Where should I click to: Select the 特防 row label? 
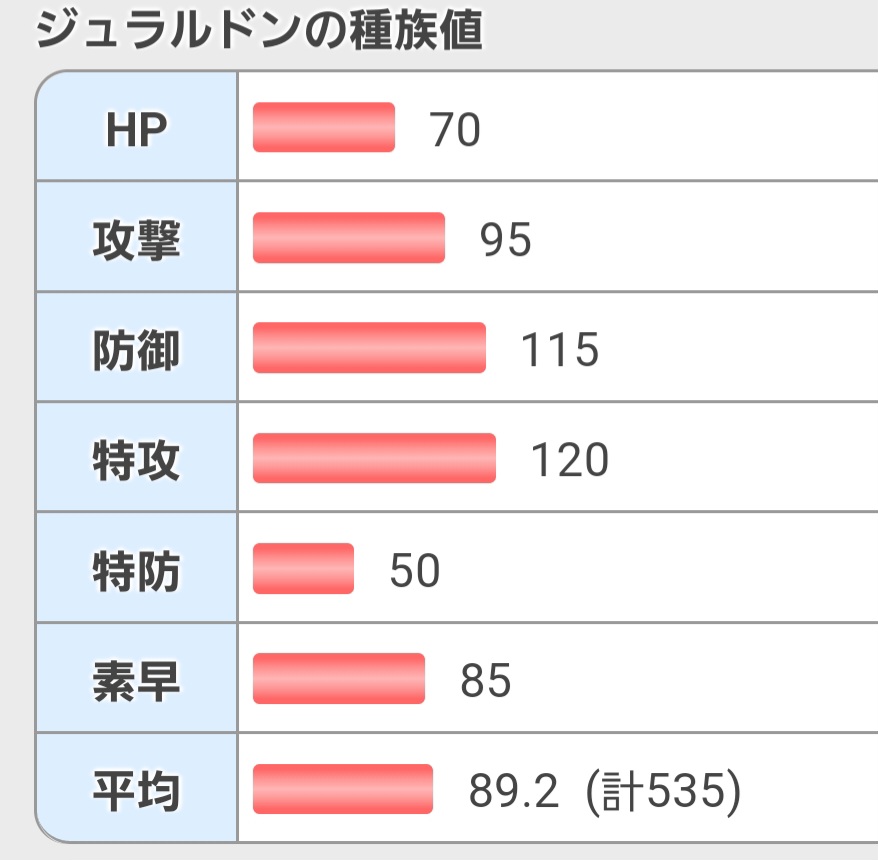point(136,570)
